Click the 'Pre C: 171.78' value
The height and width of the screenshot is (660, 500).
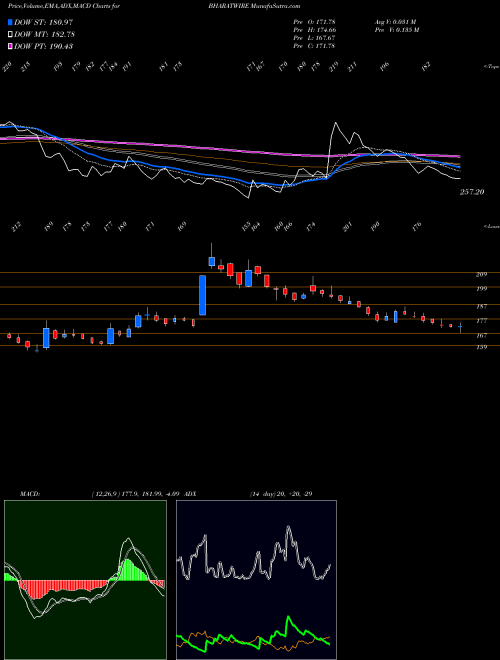click(314, 46)
